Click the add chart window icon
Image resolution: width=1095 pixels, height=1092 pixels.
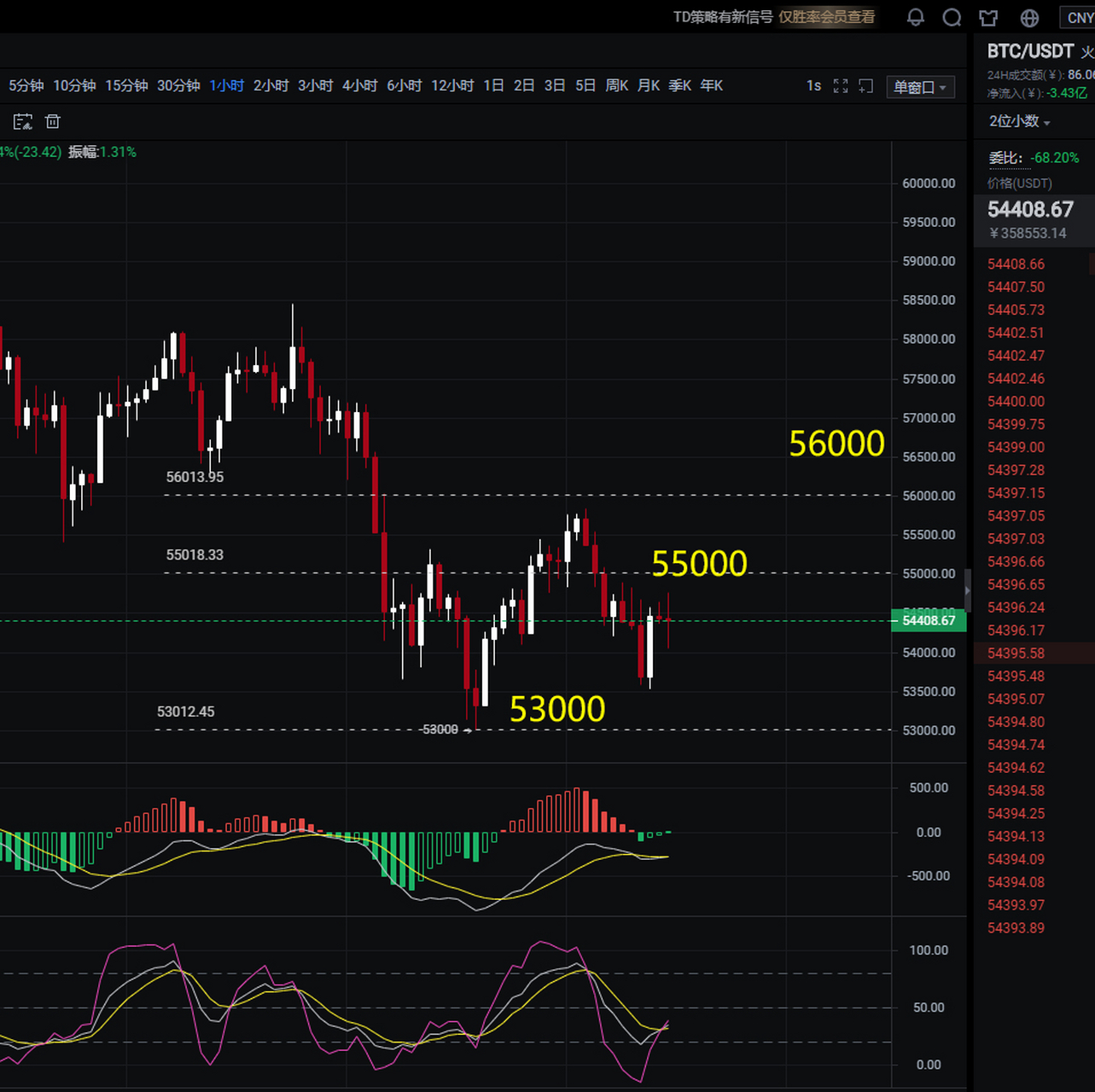[x=866, y=86]
